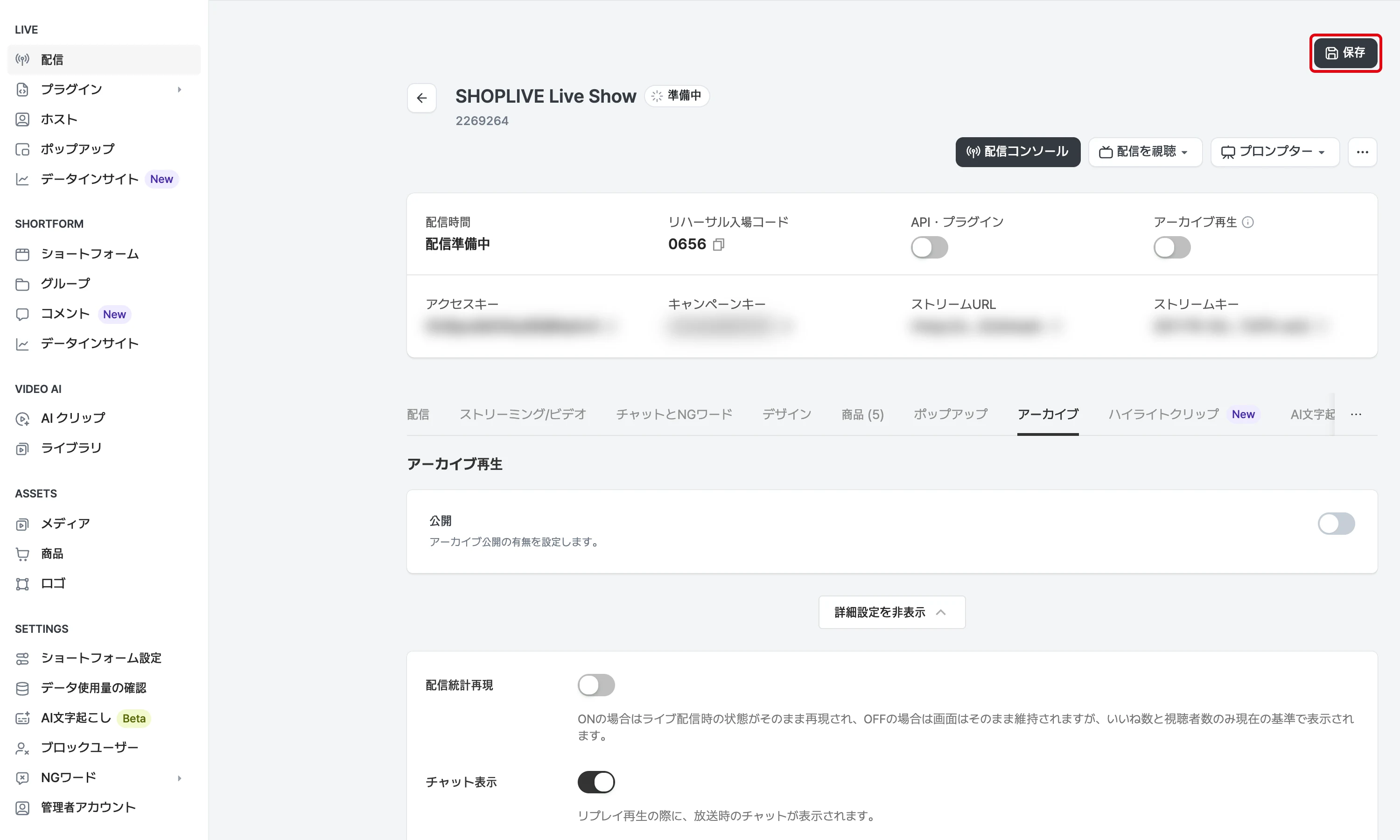This screenshot has width=1400, height=840.
Task: Show more tabs via the tab overflow dots
Action: coord(1356,414)
